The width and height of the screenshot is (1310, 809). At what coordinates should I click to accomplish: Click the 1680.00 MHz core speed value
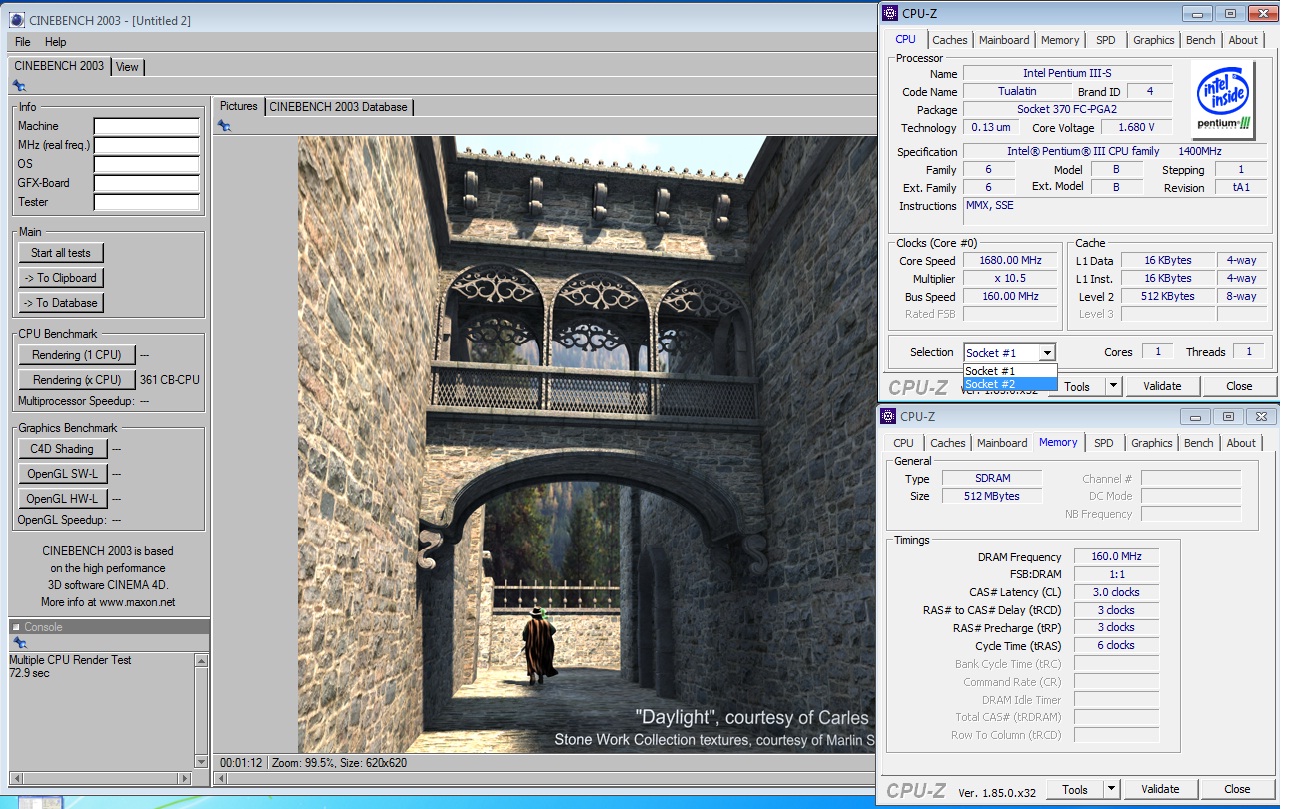pos(1010,261)
